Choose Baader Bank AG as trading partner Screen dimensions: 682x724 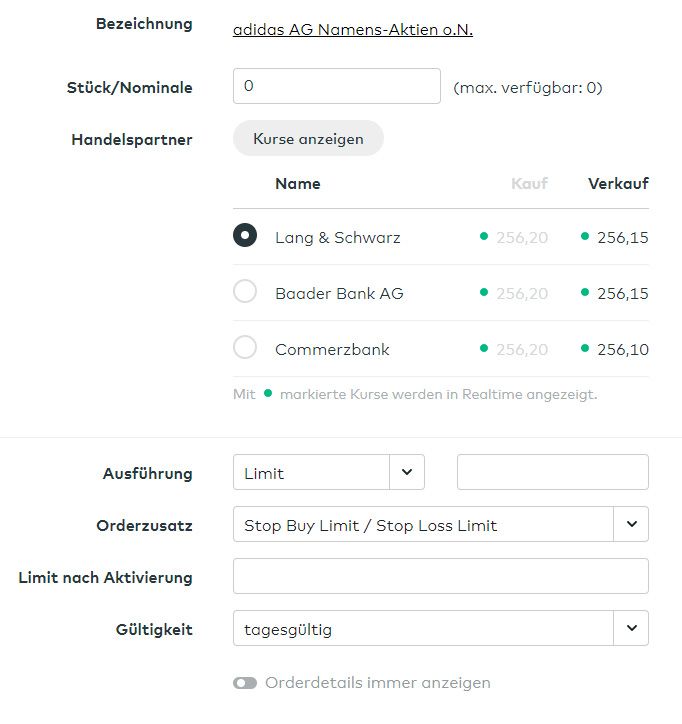[x=245, y=292]
